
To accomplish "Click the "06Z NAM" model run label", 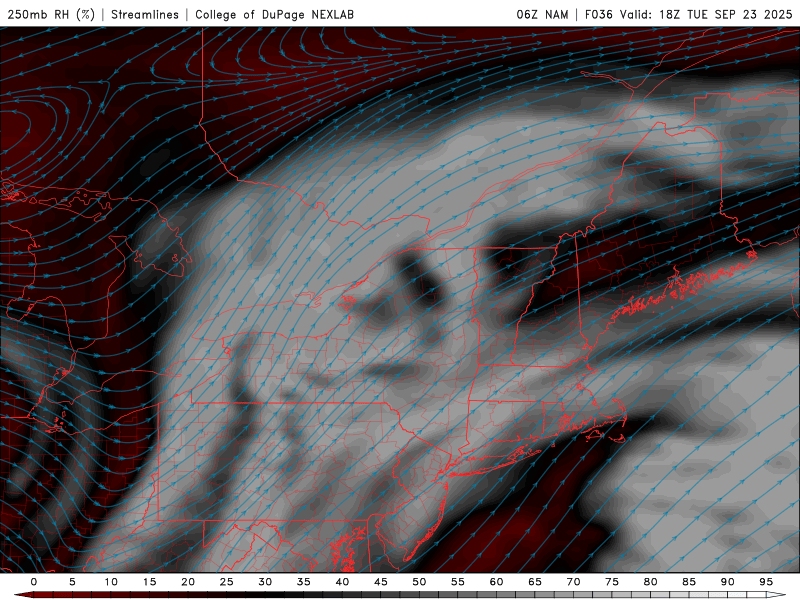I will (542, 15).
